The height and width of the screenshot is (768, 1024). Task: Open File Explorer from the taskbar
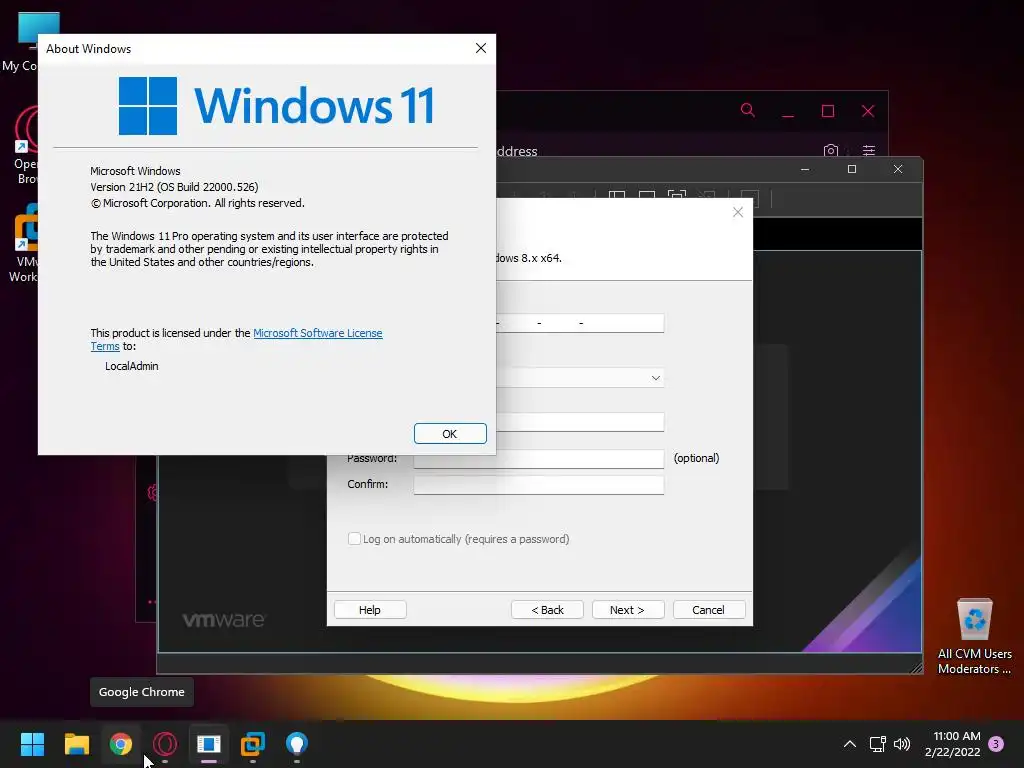(x=76, y=744)
